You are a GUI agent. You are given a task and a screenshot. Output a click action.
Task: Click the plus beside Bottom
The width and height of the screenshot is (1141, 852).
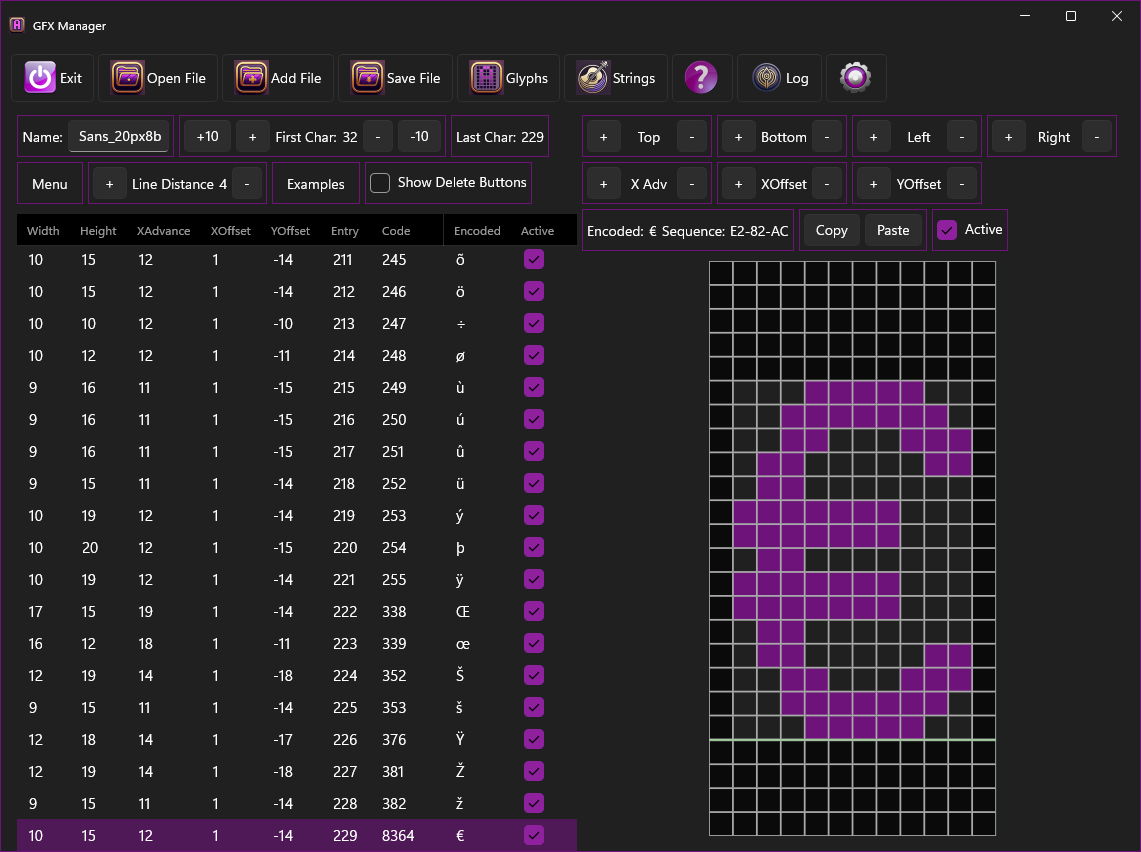738,137
